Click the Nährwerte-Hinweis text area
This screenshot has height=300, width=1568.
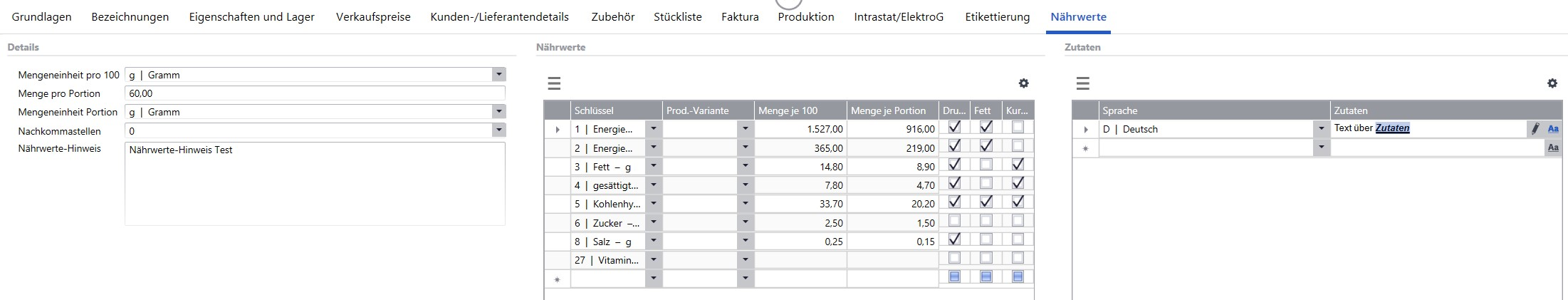pyautogui.click(x=314, y=184)
